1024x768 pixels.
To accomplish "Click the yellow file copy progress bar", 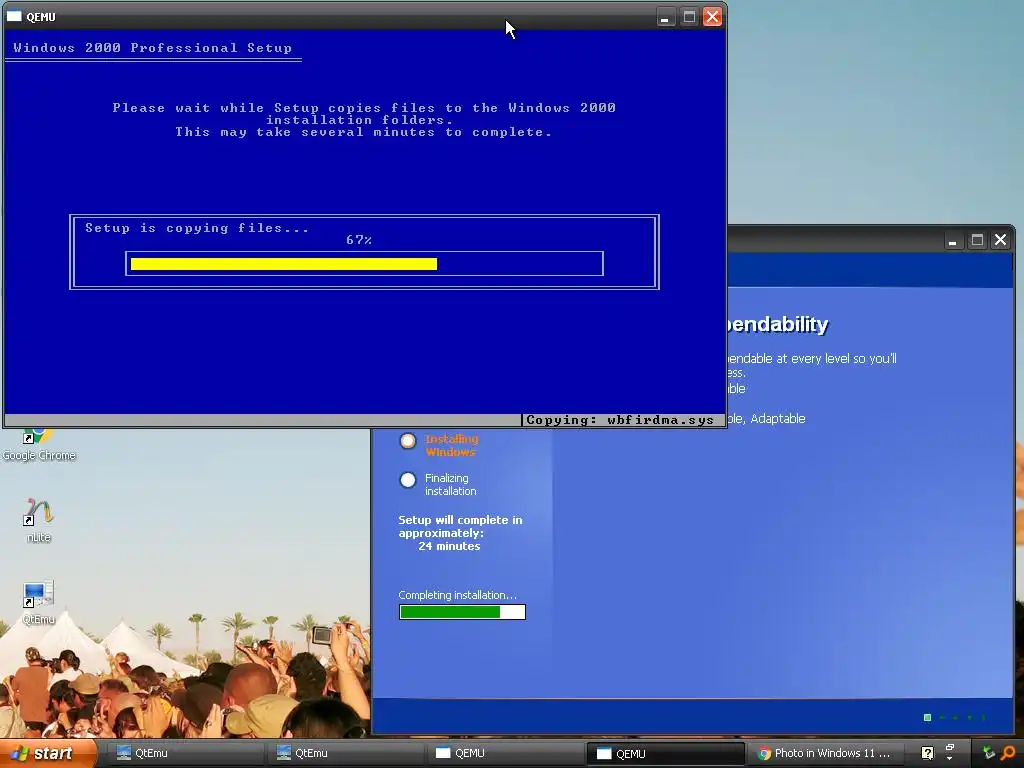I will (x=364, y=264).
